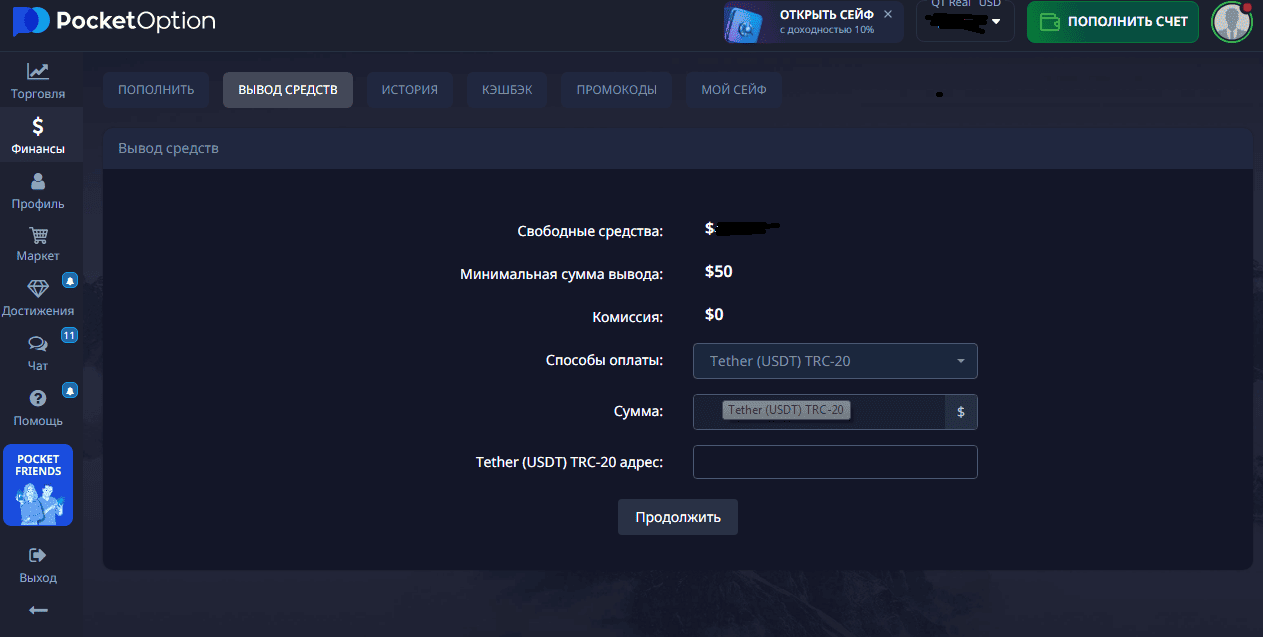Open the ИСТОРИЯ tab
This screenshot has width=1263, height=637.
(409, 90)
